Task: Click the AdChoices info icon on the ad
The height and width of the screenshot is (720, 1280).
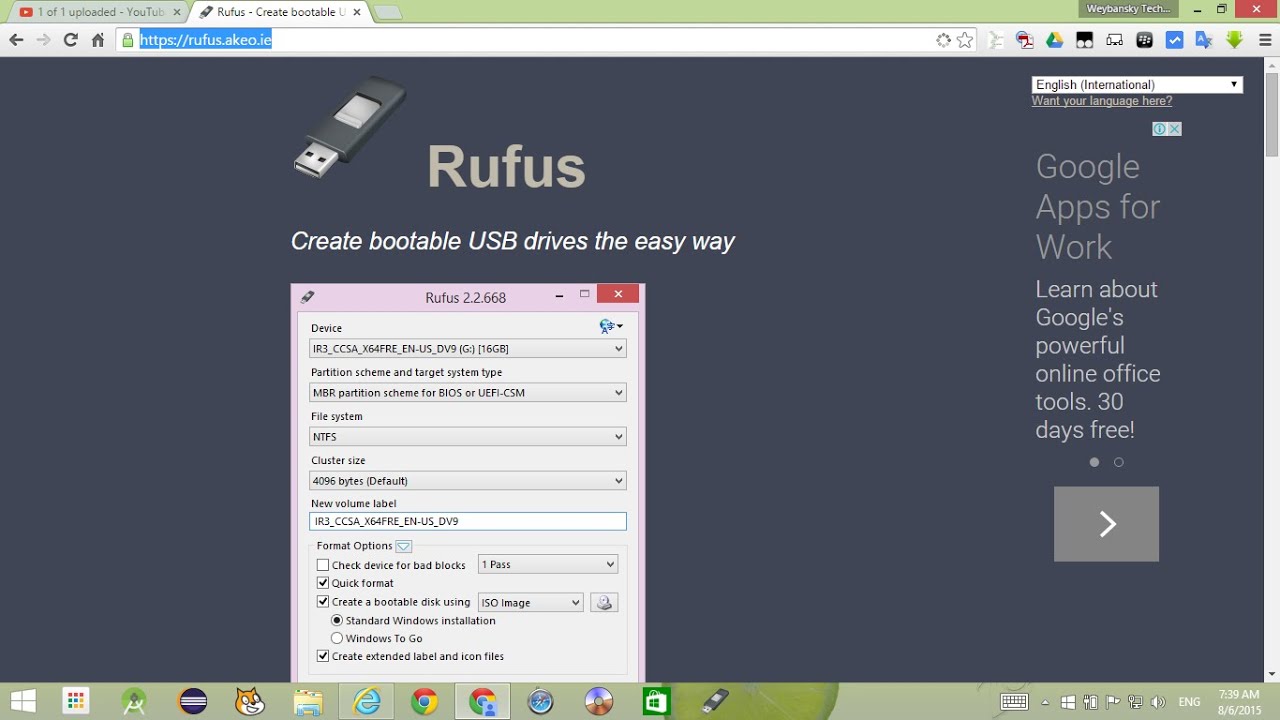Action: tap(1159, 129)
